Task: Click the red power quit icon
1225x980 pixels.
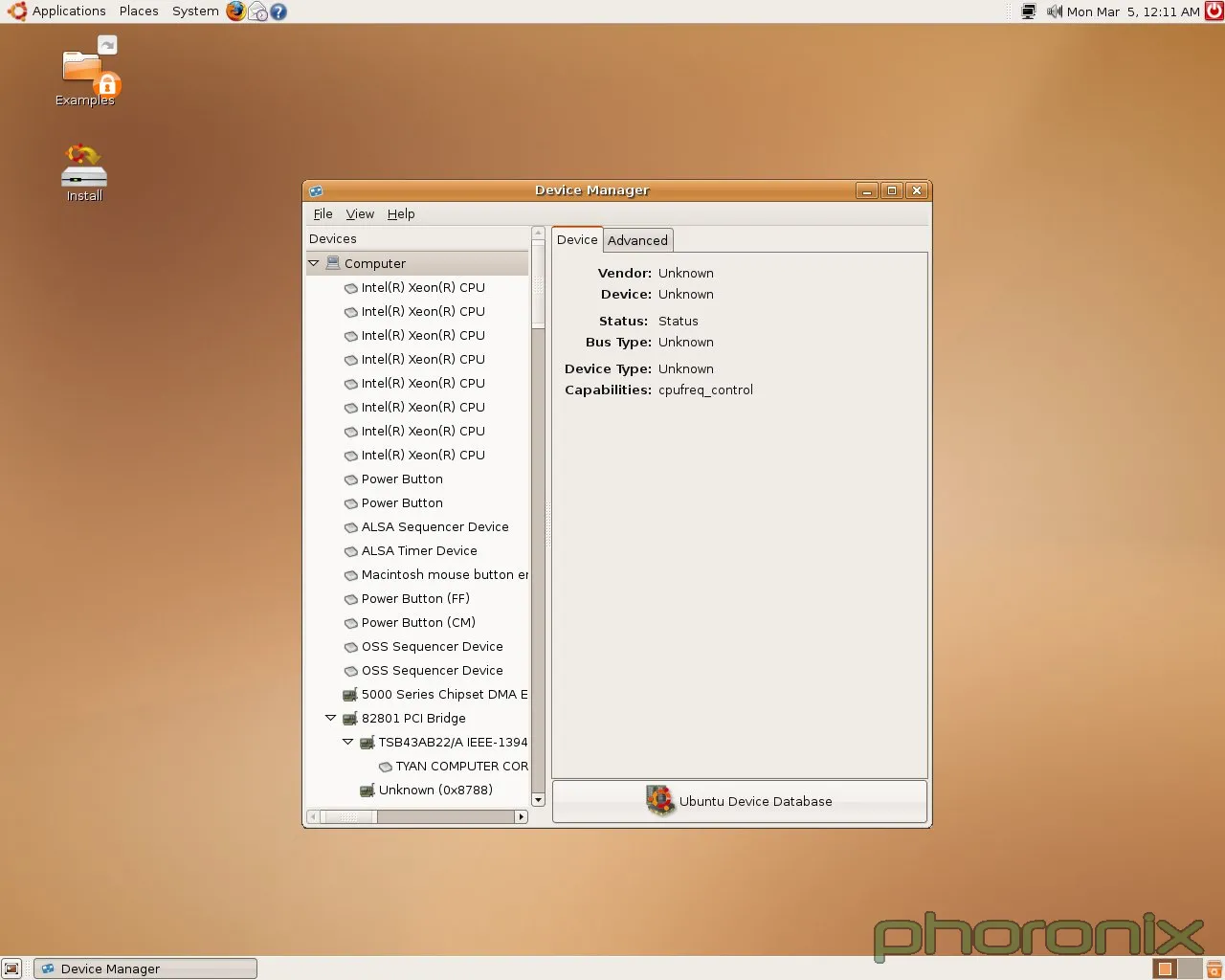Action: tap(1214, 11)
